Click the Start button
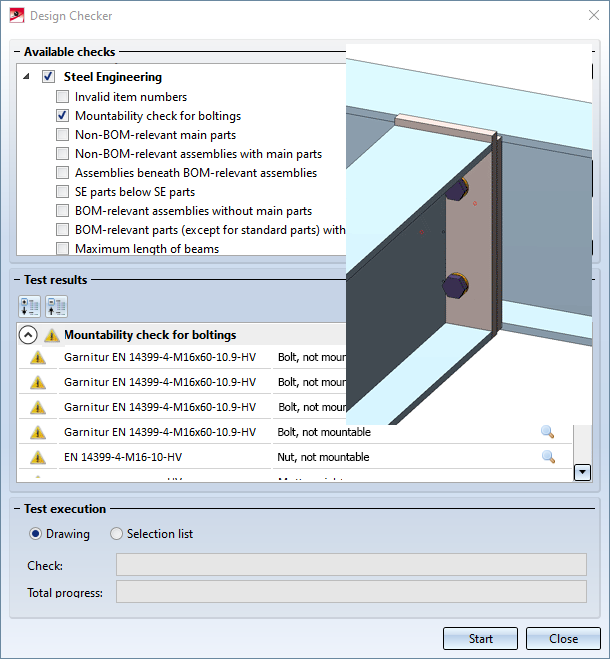This screenshot has height=659, width=610. click(481, 639)
